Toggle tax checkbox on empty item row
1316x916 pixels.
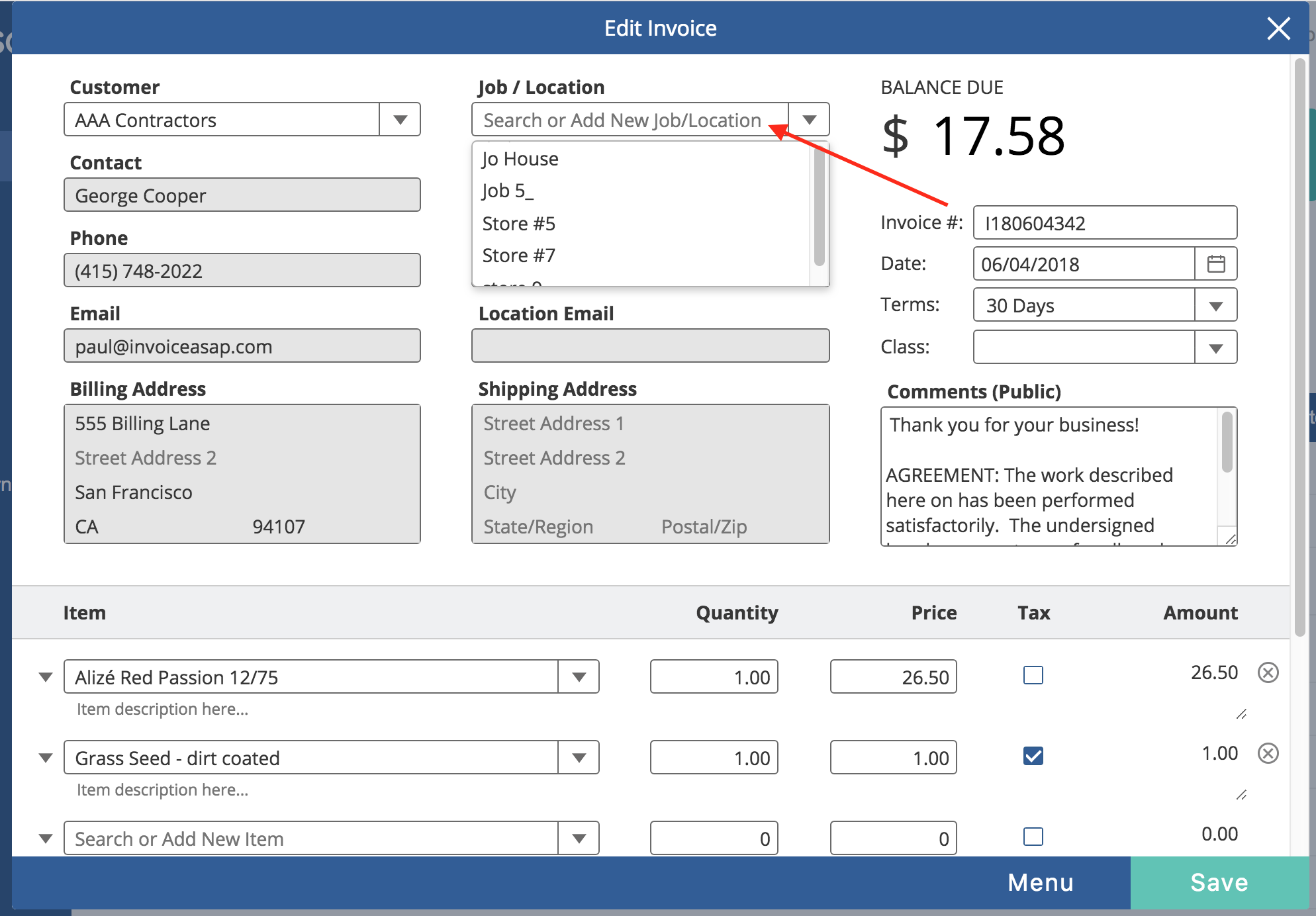click(1033, 837)
